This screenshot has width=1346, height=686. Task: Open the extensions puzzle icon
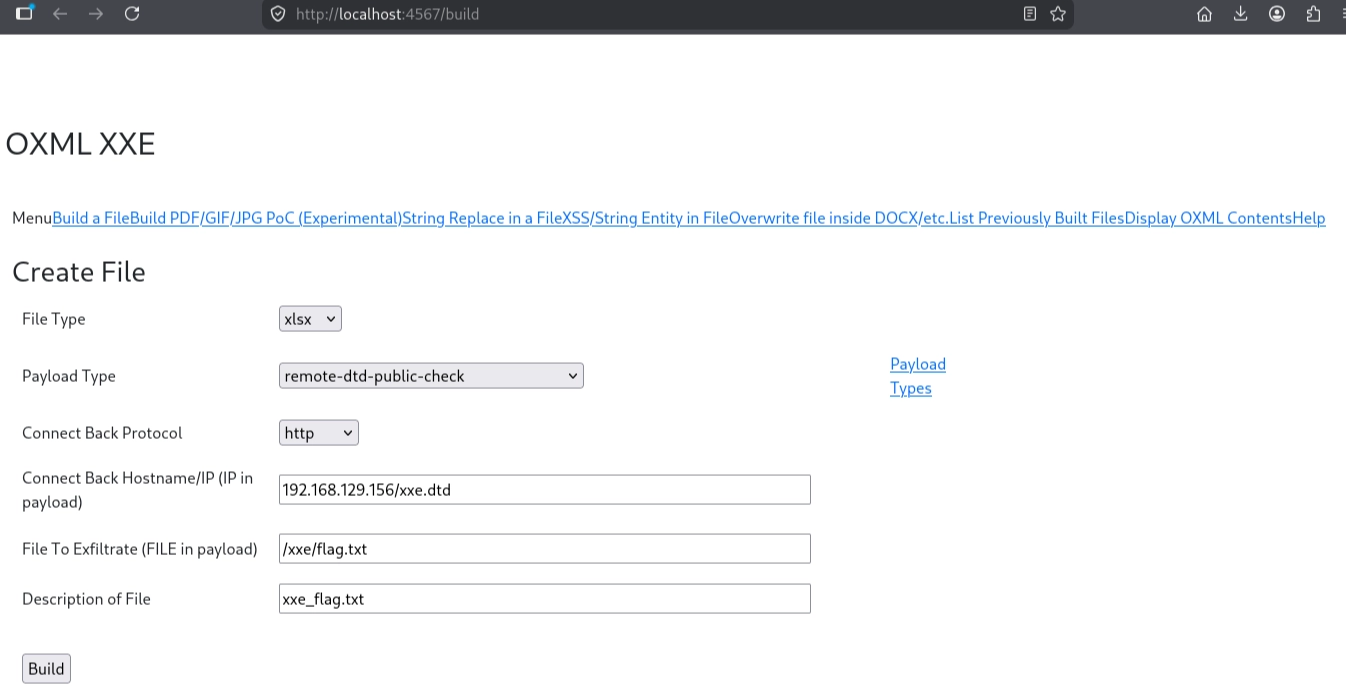tap(1313, 14)
